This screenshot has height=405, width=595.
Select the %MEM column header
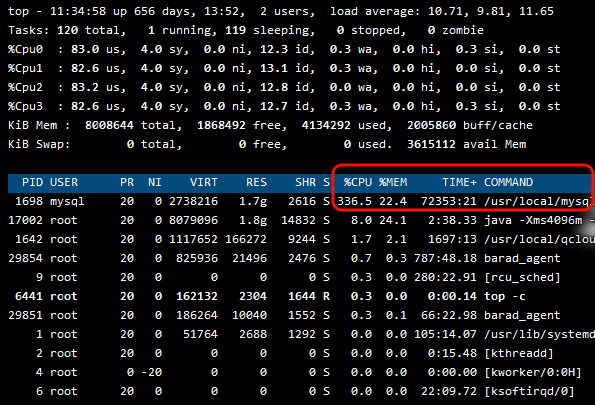click(393, 183)
